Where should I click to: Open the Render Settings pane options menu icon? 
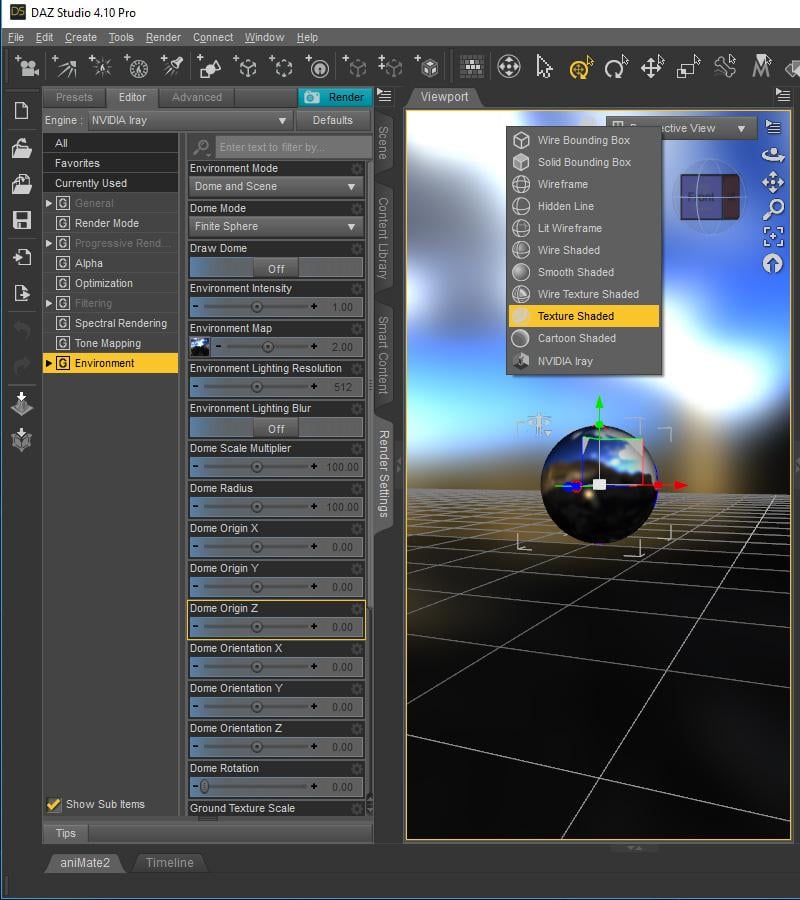coord(384,96)
